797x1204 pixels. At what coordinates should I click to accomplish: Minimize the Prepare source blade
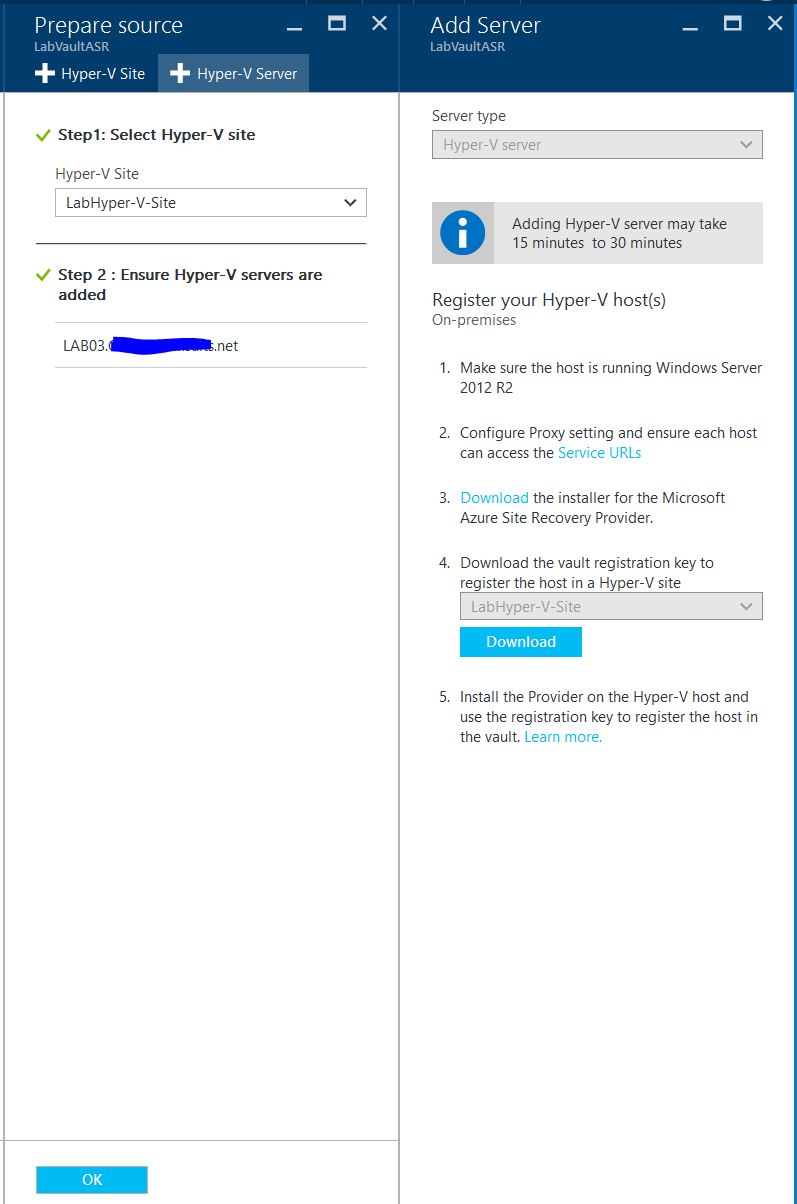point(294,25)
